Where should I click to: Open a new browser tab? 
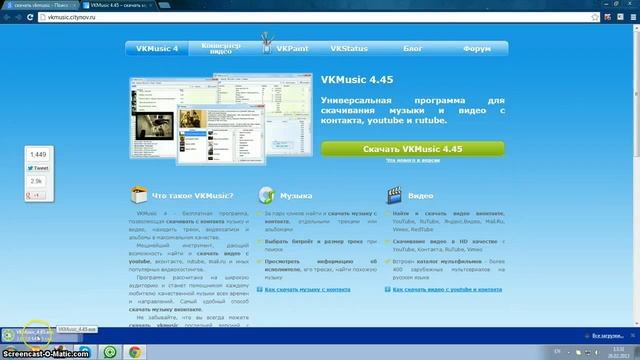164,5
